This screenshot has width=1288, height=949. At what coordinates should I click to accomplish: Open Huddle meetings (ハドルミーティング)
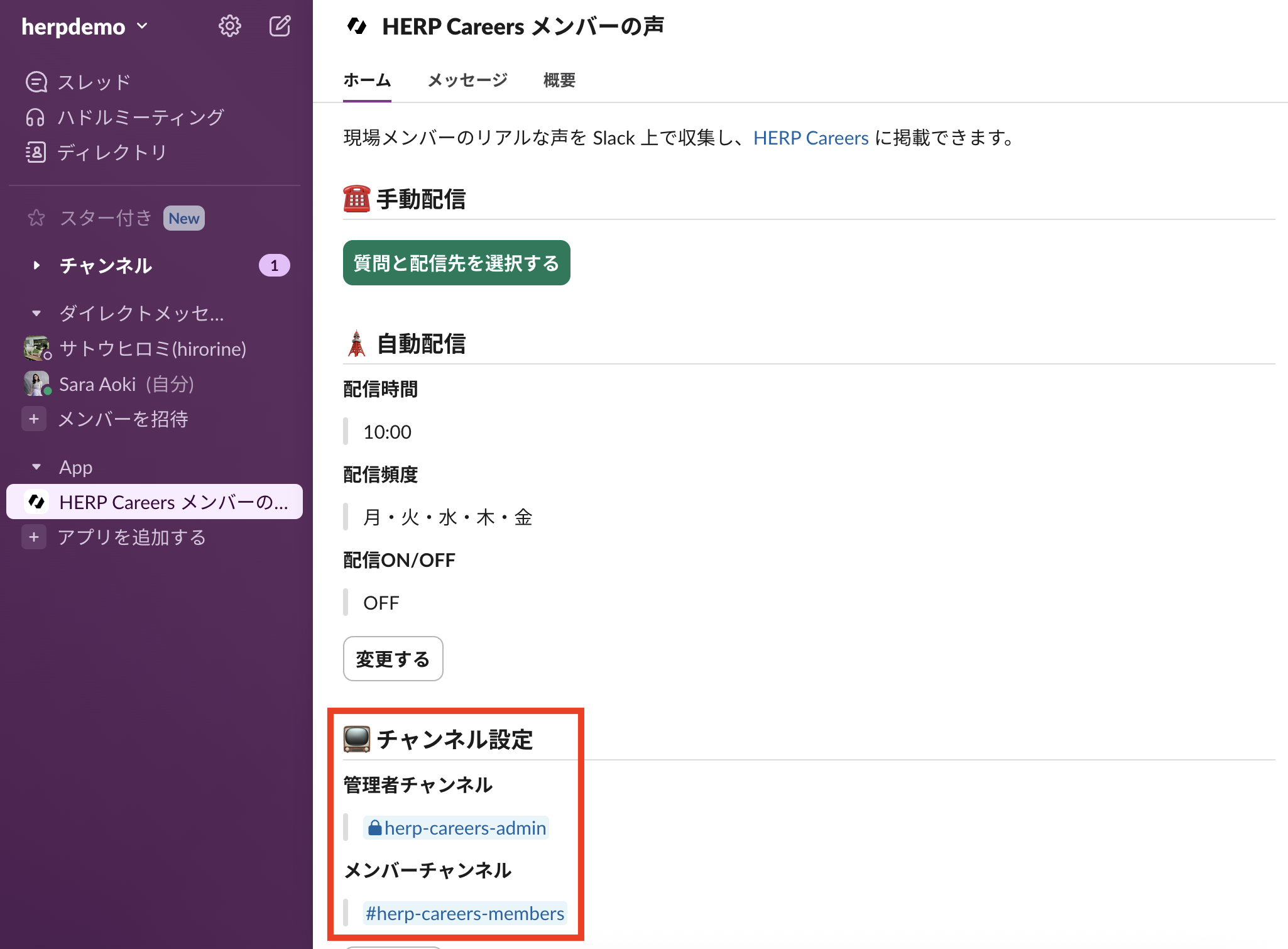[x=140, y=117]
